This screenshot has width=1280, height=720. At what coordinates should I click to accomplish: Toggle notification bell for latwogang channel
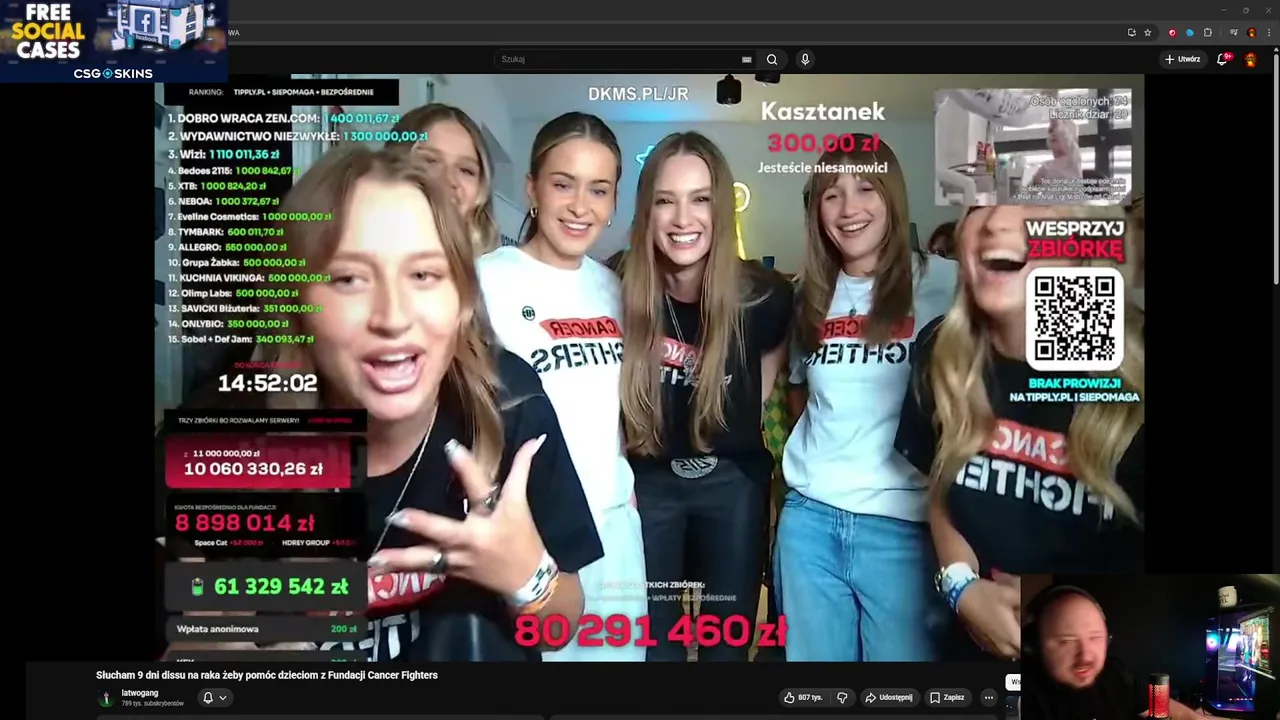click(208, 697)
